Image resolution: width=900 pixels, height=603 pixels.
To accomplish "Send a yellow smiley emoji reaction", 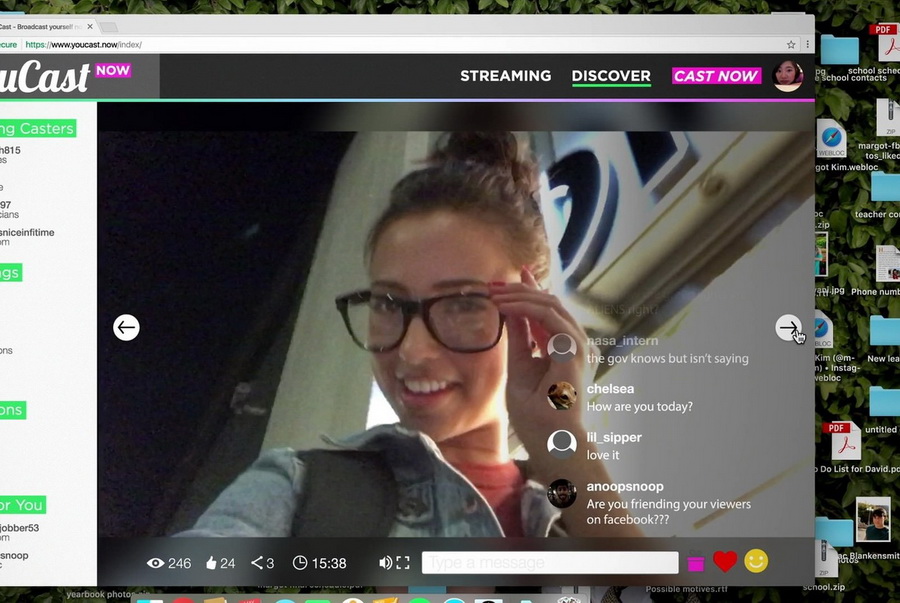I will [756, 562].
